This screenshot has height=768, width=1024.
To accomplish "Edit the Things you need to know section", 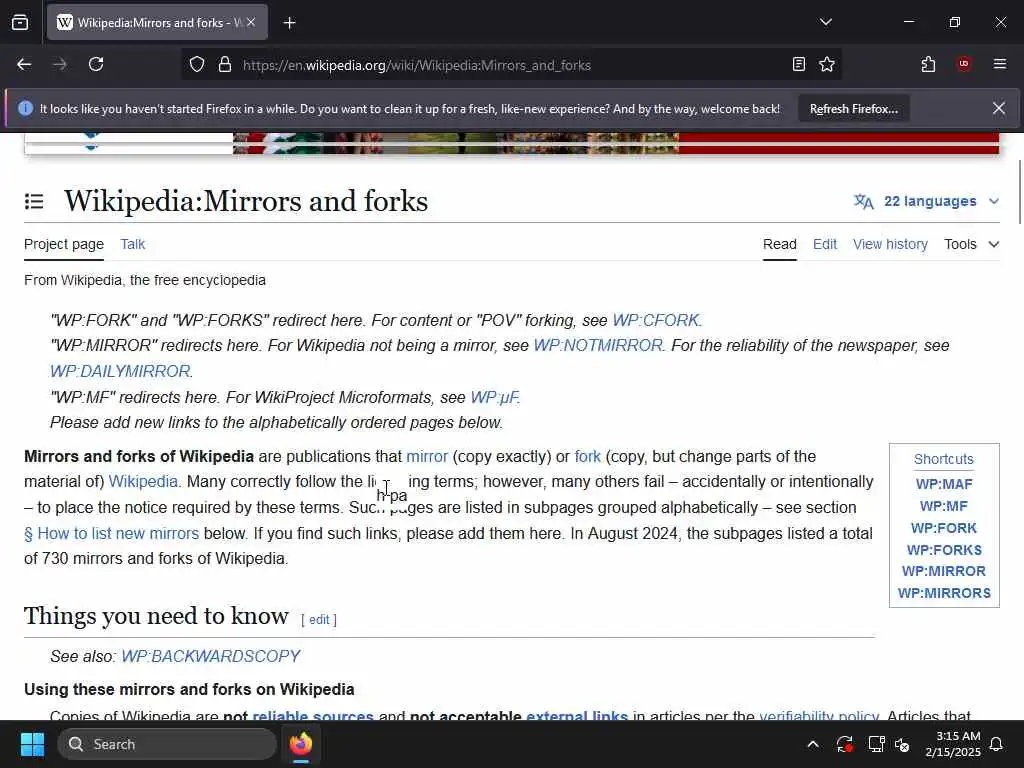I will [x=319, y=620].
